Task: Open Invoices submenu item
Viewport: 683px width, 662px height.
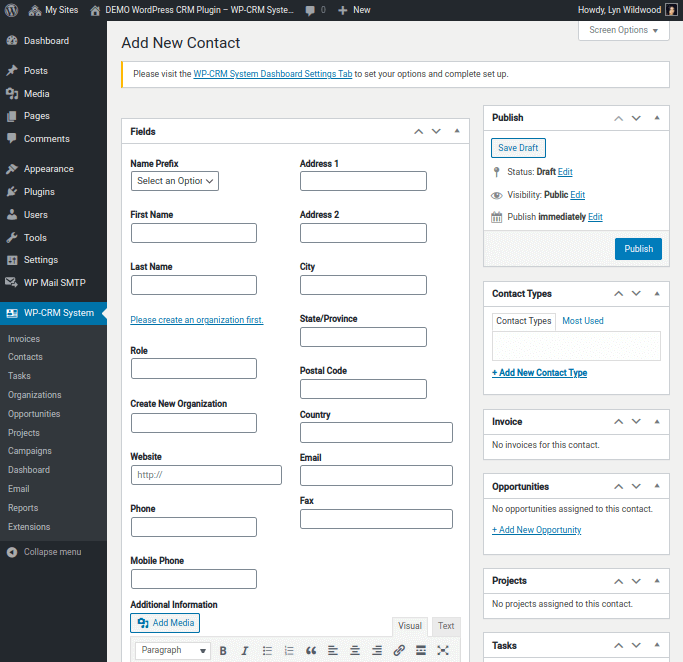Action: pyautogui.click(x=24, y=339)
